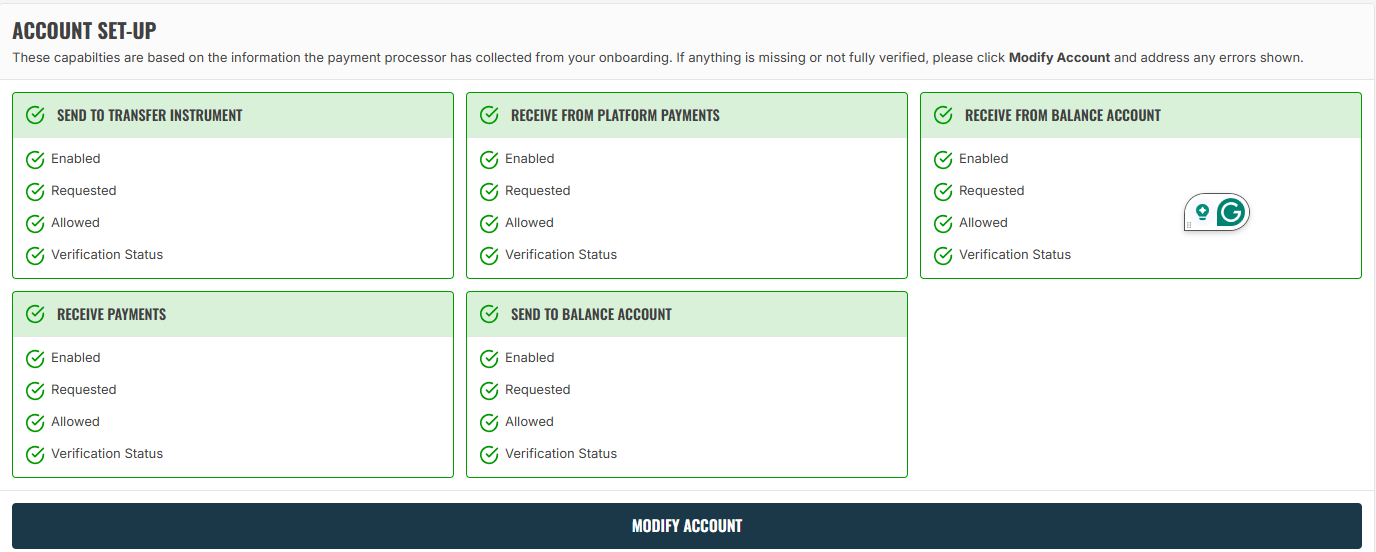The height and width of the screenshot is (552, 1376).
Task: Click the Grammarly lightbulb suggestion icon
Action: (1202, 212)
